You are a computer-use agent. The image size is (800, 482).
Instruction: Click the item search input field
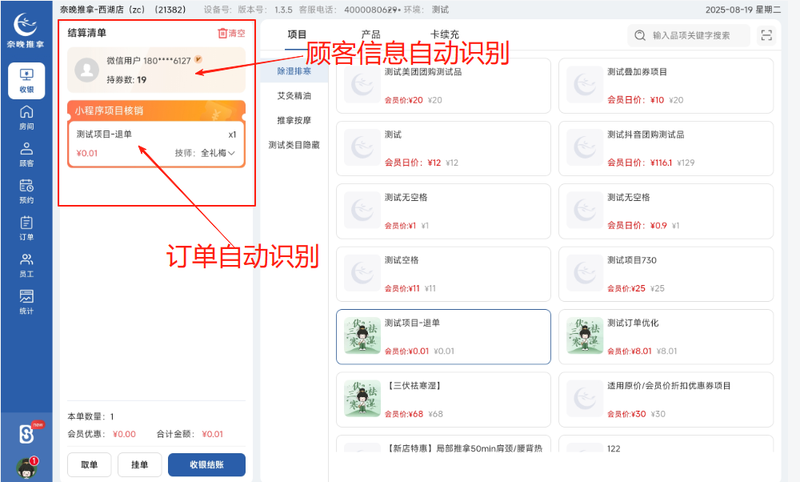[689, 35]
